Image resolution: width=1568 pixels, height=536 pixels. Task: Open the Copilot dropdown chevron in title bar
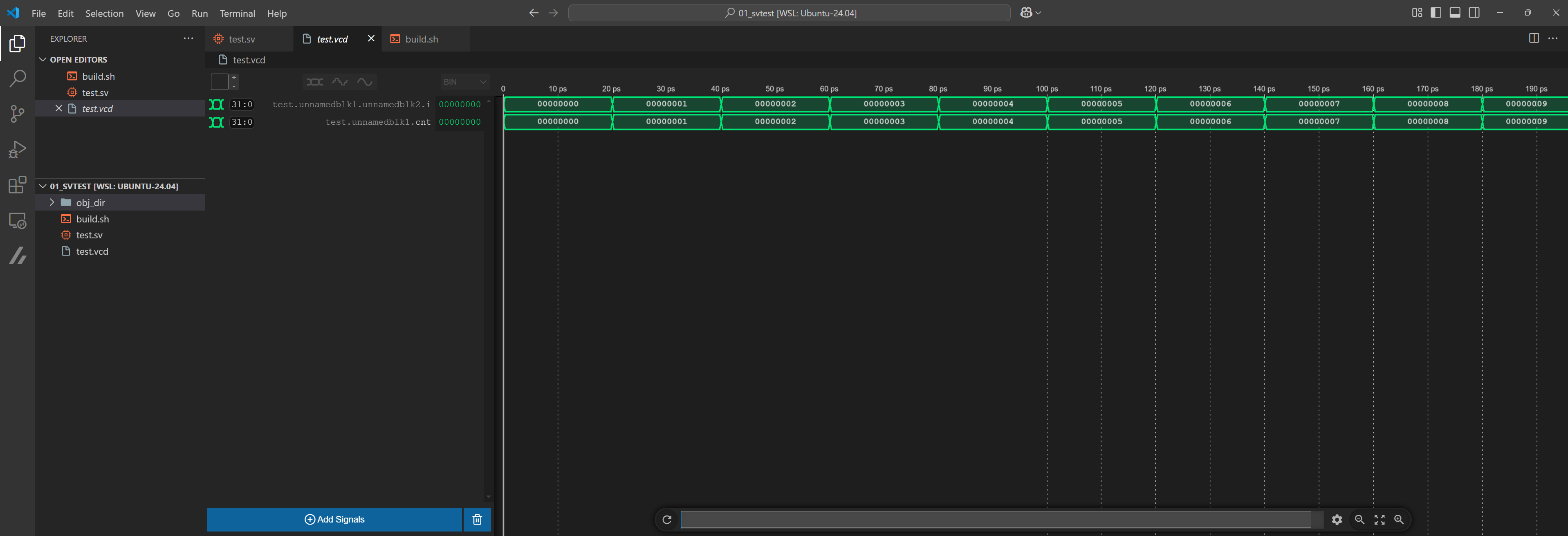pyautogui.click(x=1039, y=13)
